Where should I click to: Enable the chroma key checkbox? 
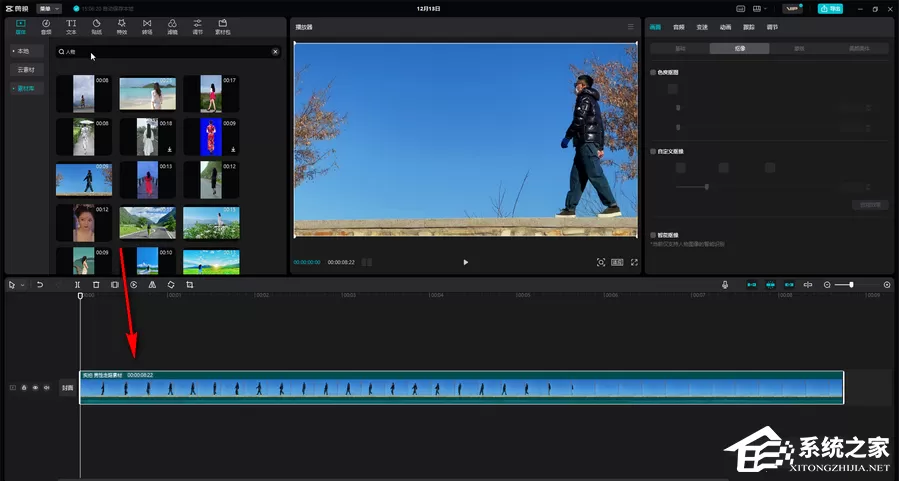[653, 73]
